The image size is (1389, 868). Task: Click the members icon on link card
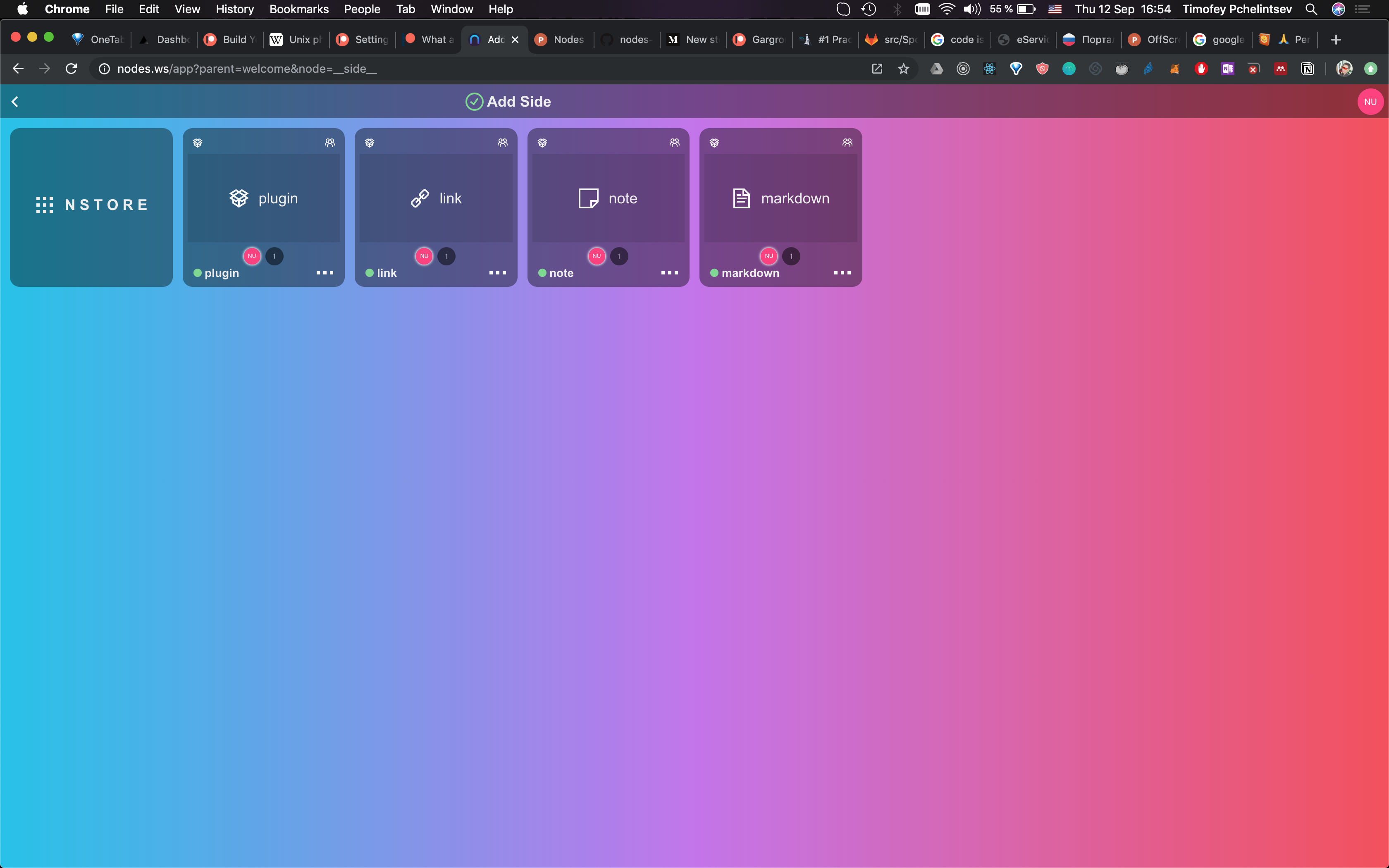click(x=502, y=142)
